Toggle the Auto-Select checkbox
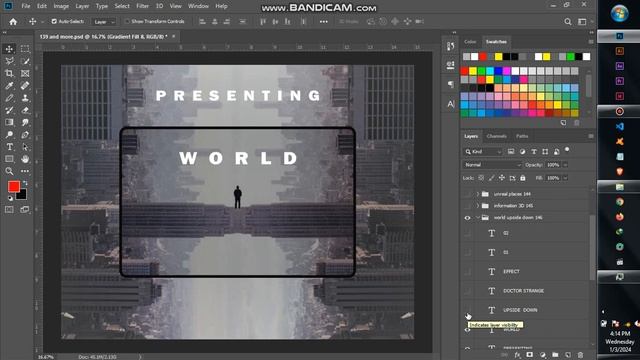This screenshot has height=360, width=640. click(x=54, y=21)
